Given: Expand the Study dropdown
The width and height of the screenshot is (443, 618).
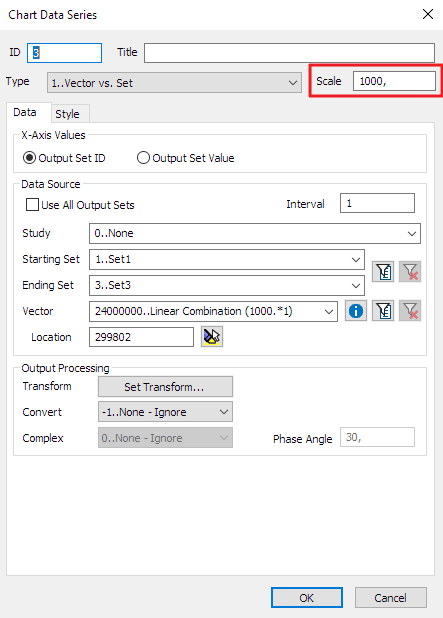Looking at the screenshot, I should tap(255, 233).
